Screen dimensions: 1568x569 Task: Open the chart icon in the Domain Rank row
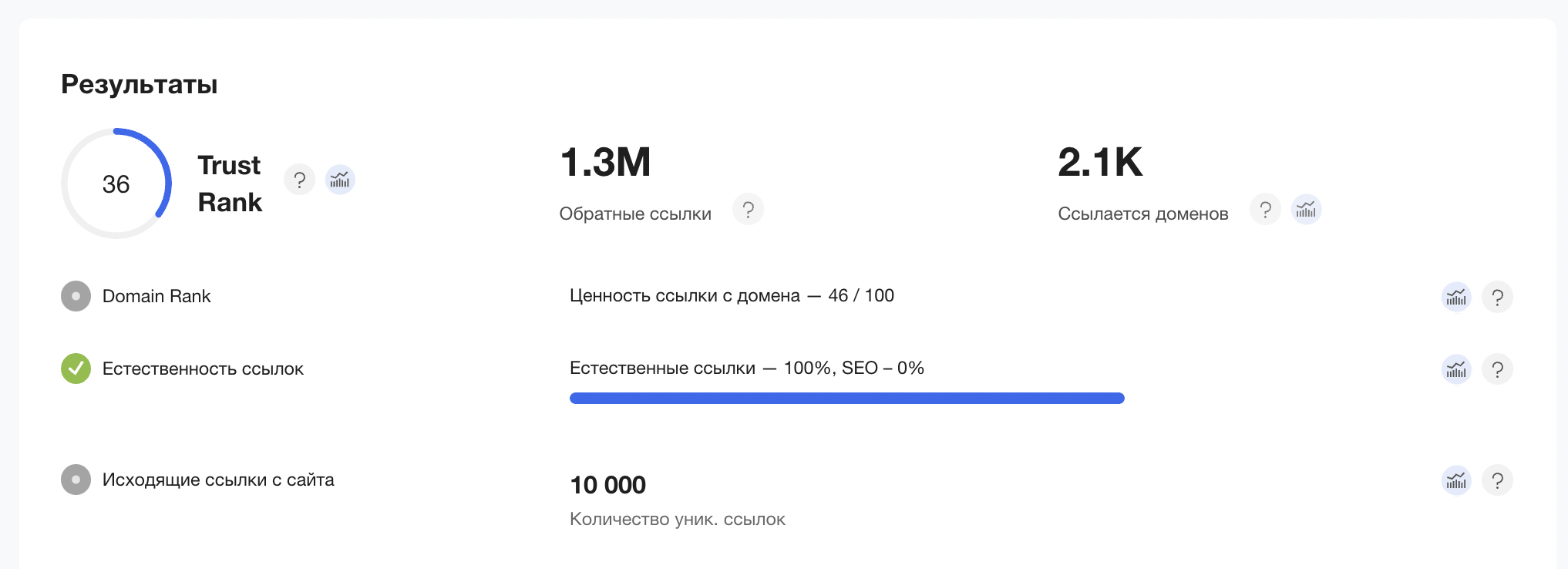1456,296
